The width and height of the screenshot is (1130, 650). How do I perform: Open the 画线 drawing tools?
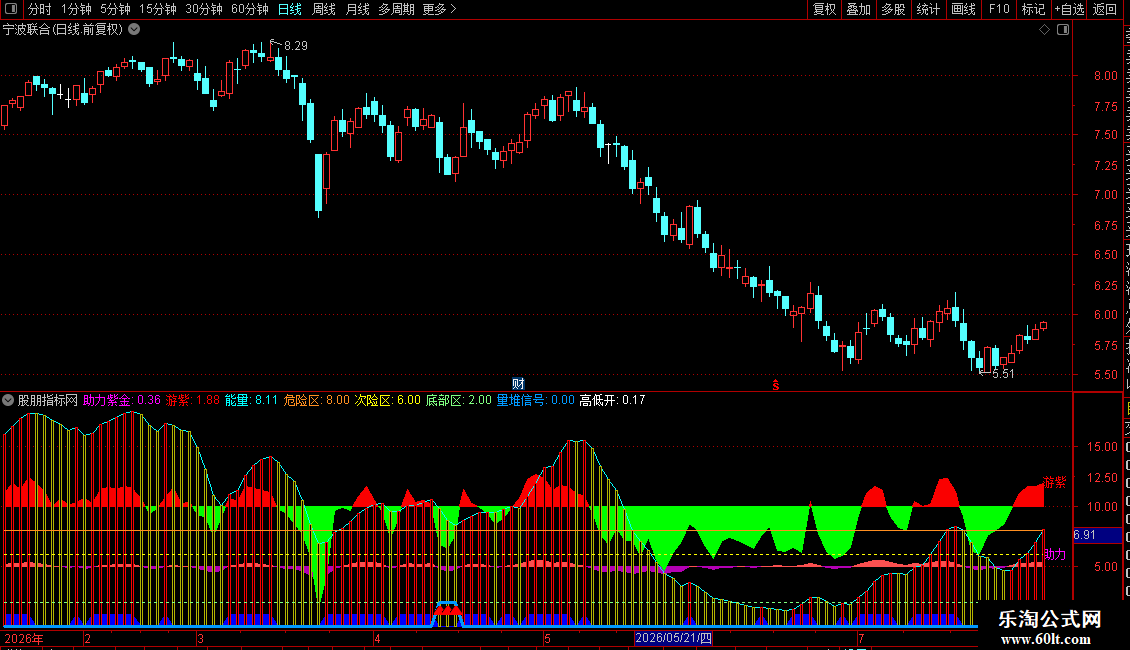tap(963, 9)
